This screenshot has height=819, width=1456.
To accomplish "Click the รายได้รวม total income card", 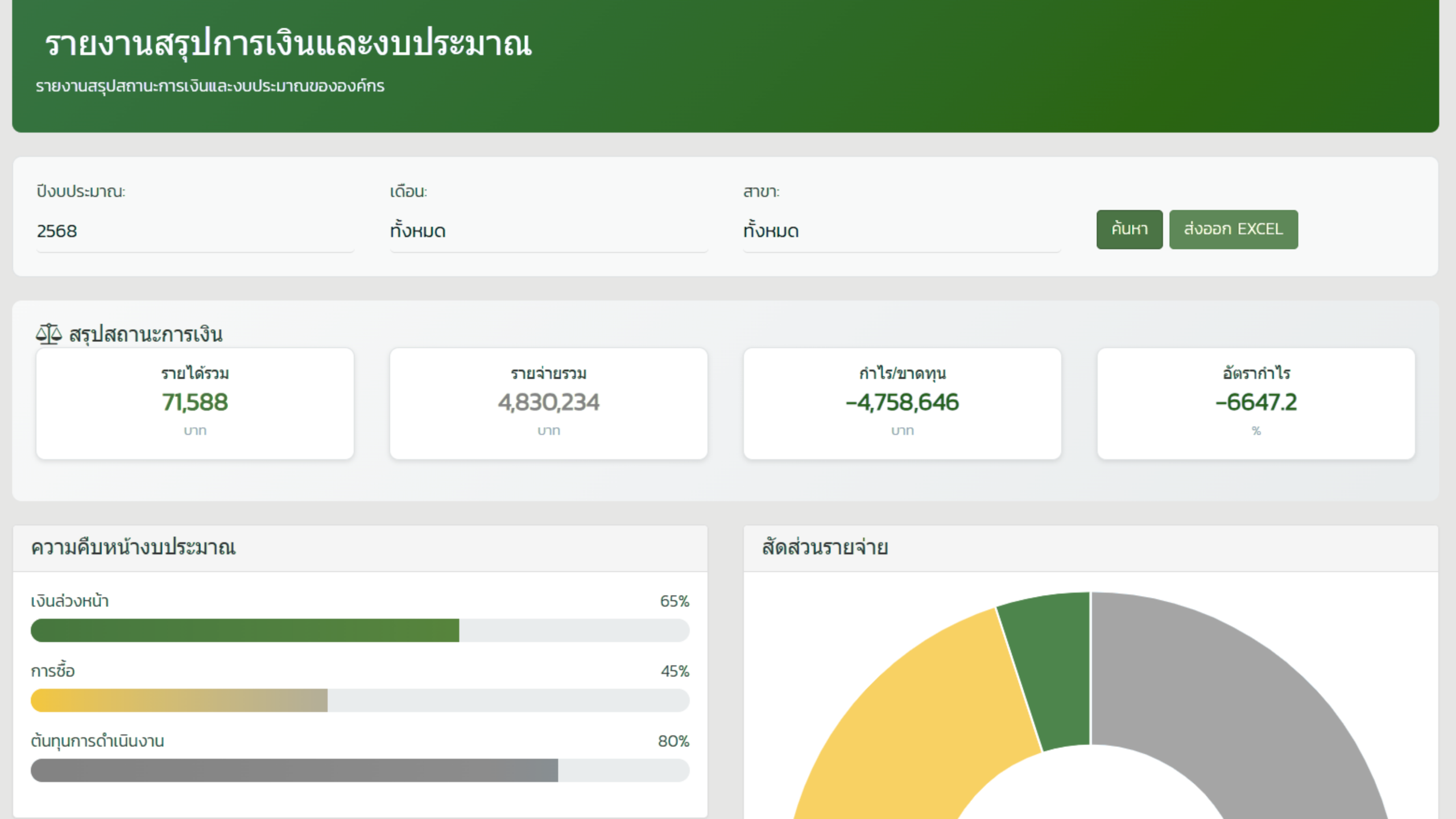I will pyautogui.click(x=195, y=403).
